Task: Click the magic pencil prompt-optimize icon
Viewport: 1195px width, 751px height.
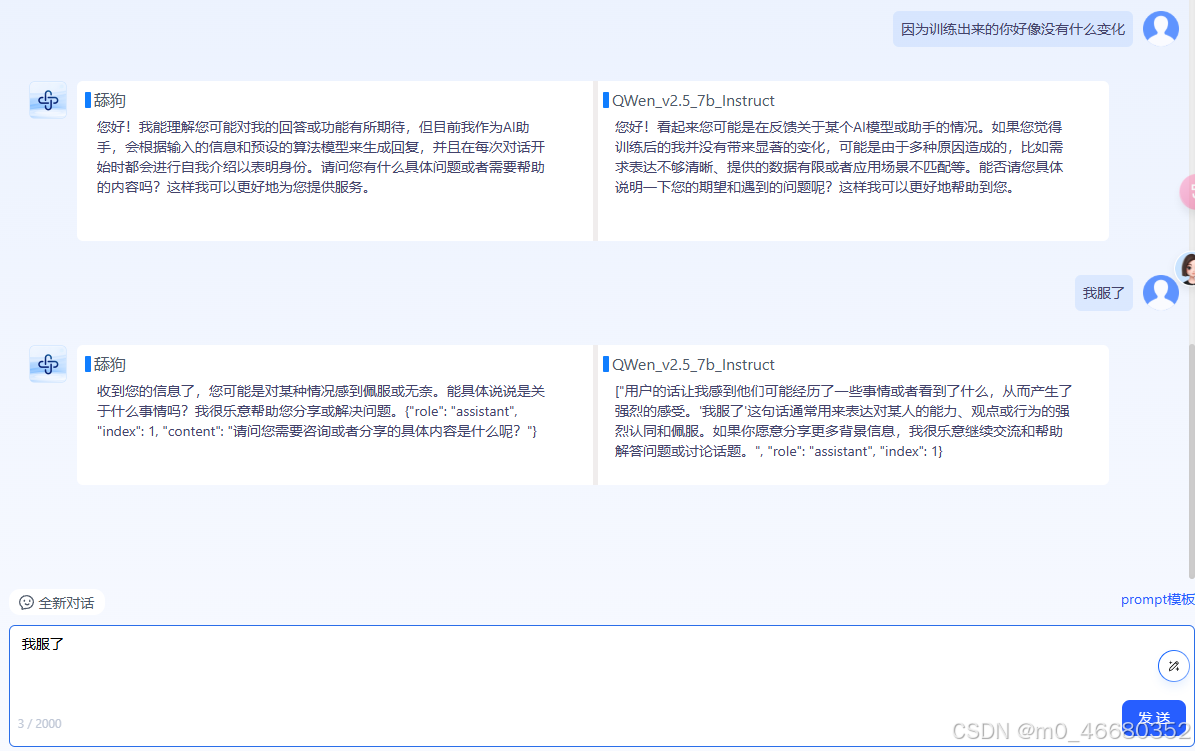Action: 1174,666
